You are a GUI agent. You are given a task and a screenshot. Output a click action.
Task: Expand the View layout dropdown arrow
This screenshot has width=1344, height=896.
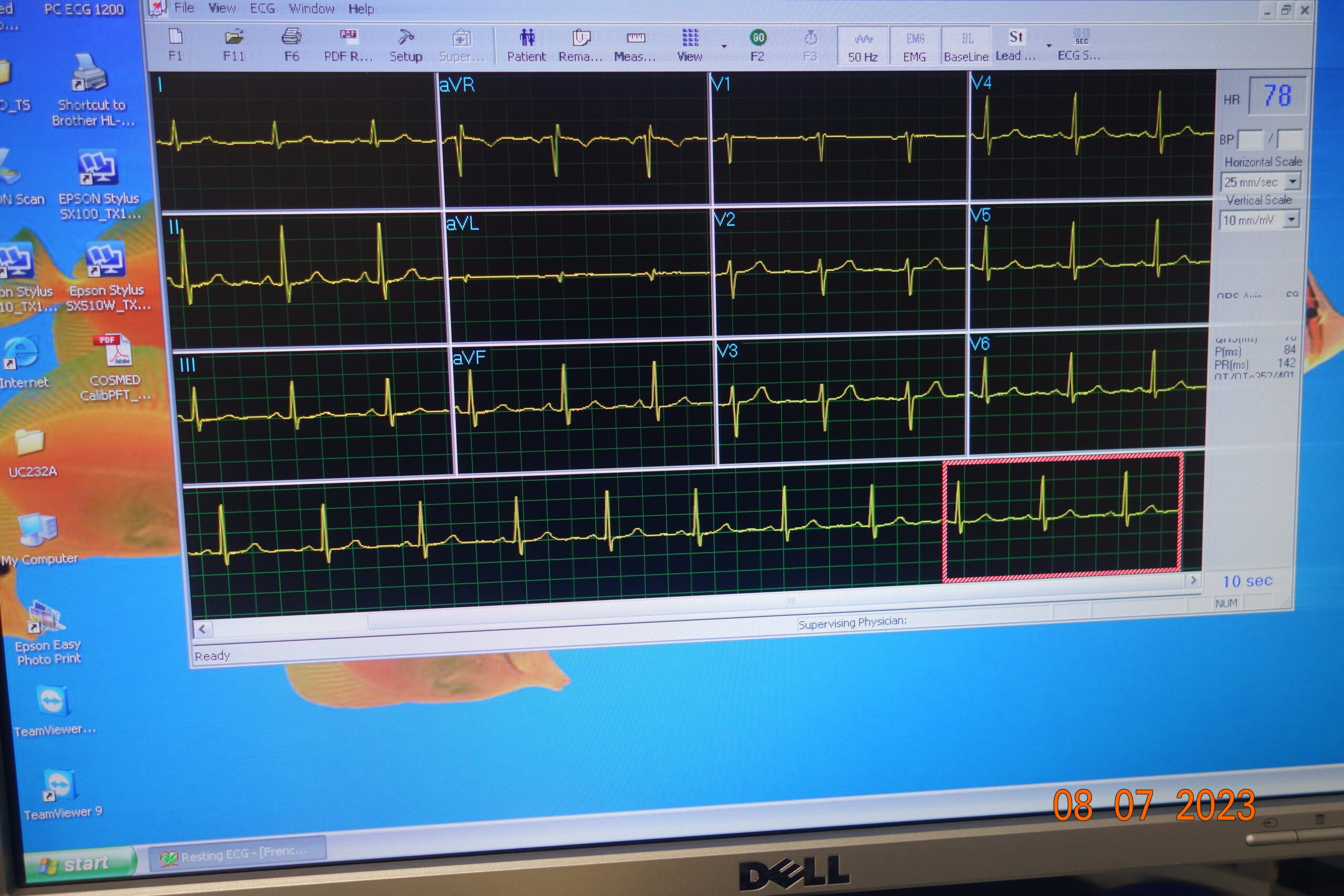coord(723,46)
